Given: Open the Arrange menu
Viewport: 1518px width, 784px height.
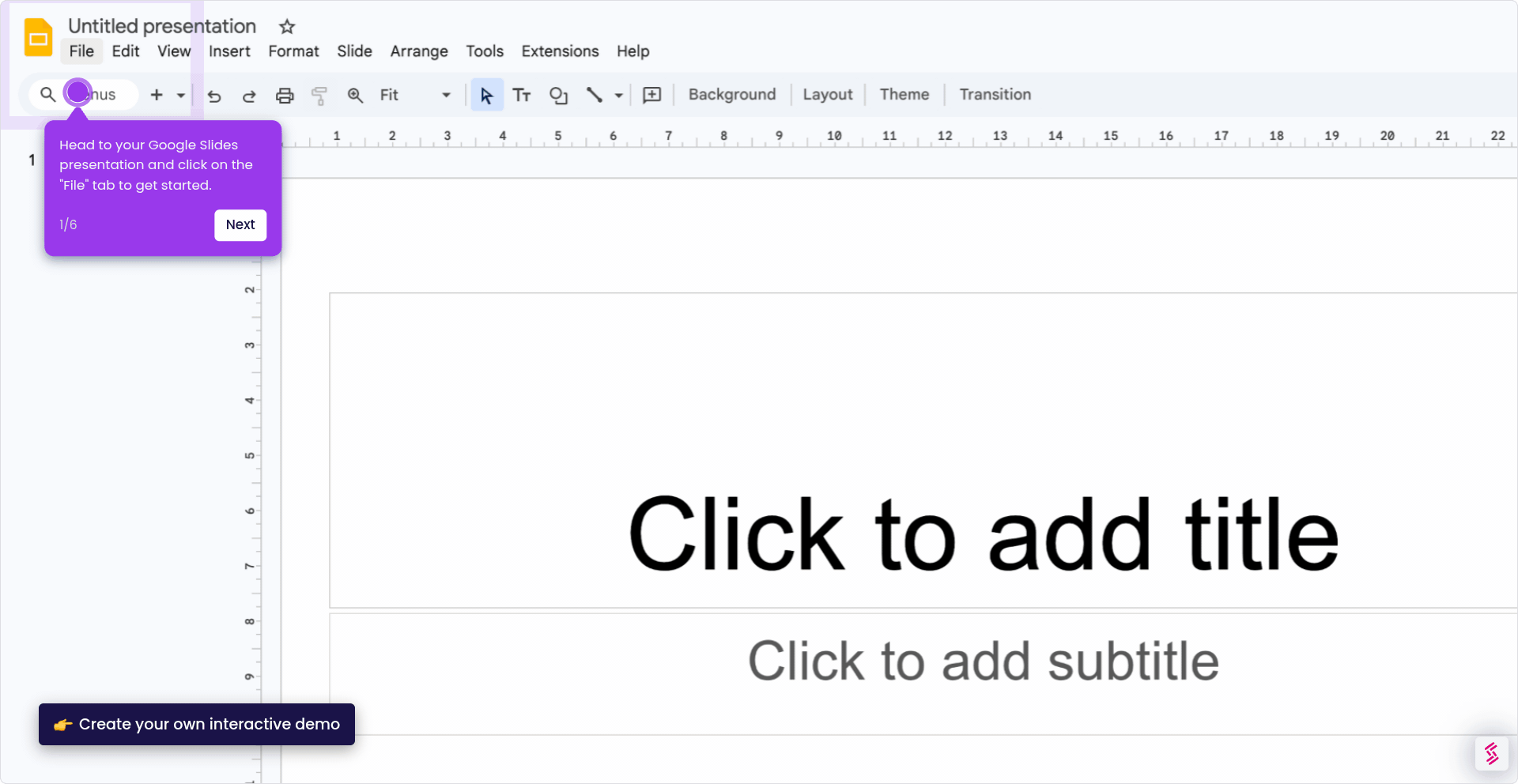Looking at the screenshot, I should [419, 51].
